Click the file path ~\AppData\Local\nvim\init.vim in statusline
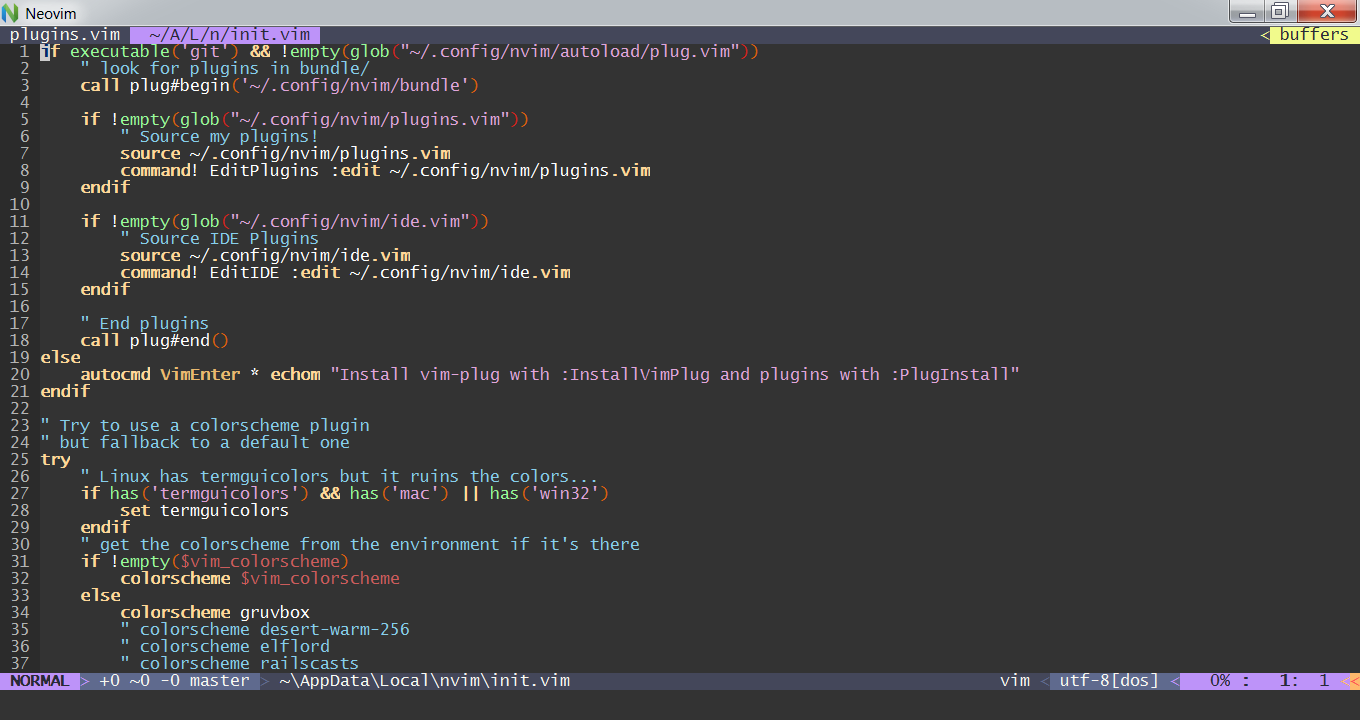This screenshot has height=720, width=1360. click(x=425, y=681)
